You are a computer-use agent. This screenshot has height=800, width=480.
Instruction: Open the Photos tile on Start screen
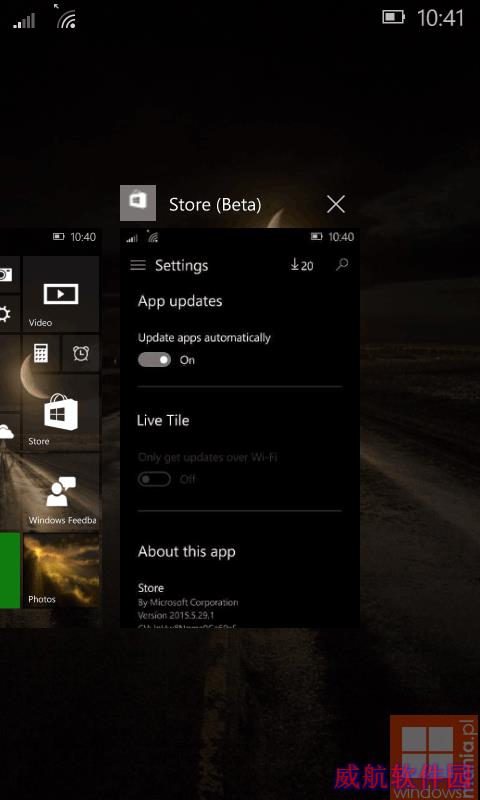coord(61,570)
